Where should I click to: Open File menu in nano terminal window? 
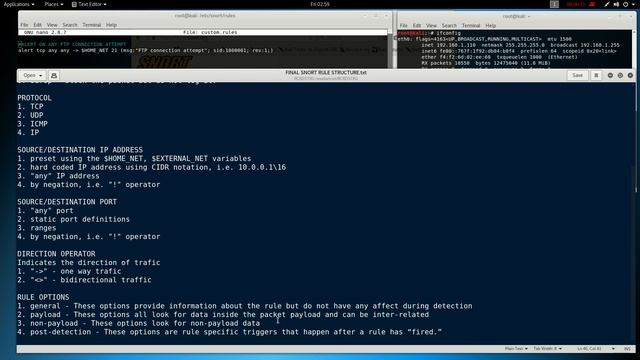(x=24, y=25)
